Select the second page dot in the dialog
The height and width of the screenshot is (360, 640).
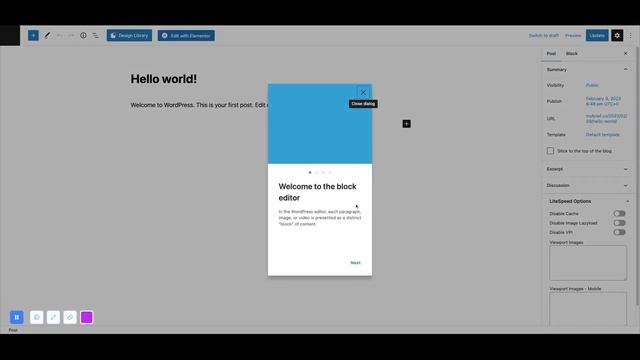click(316, 172)
